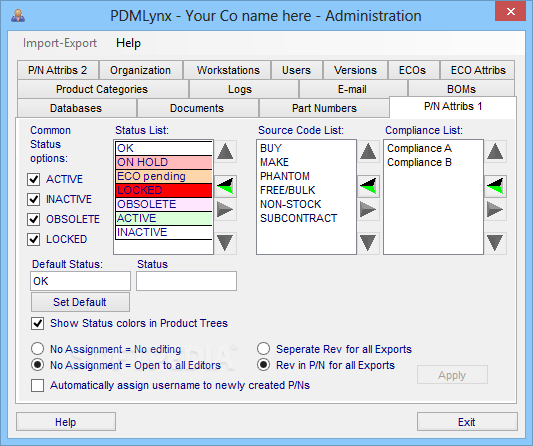The height and width of the screenshot is (446, 533).
Task: Select the P/N Attribs 1 tab
Action: point(453,107)
